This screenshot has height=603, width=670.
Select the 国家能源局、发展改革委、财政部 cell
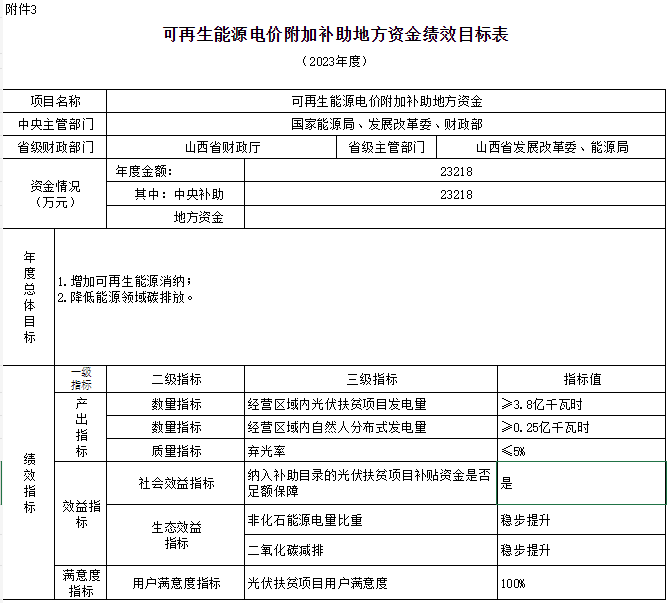(x=386, y=125)
